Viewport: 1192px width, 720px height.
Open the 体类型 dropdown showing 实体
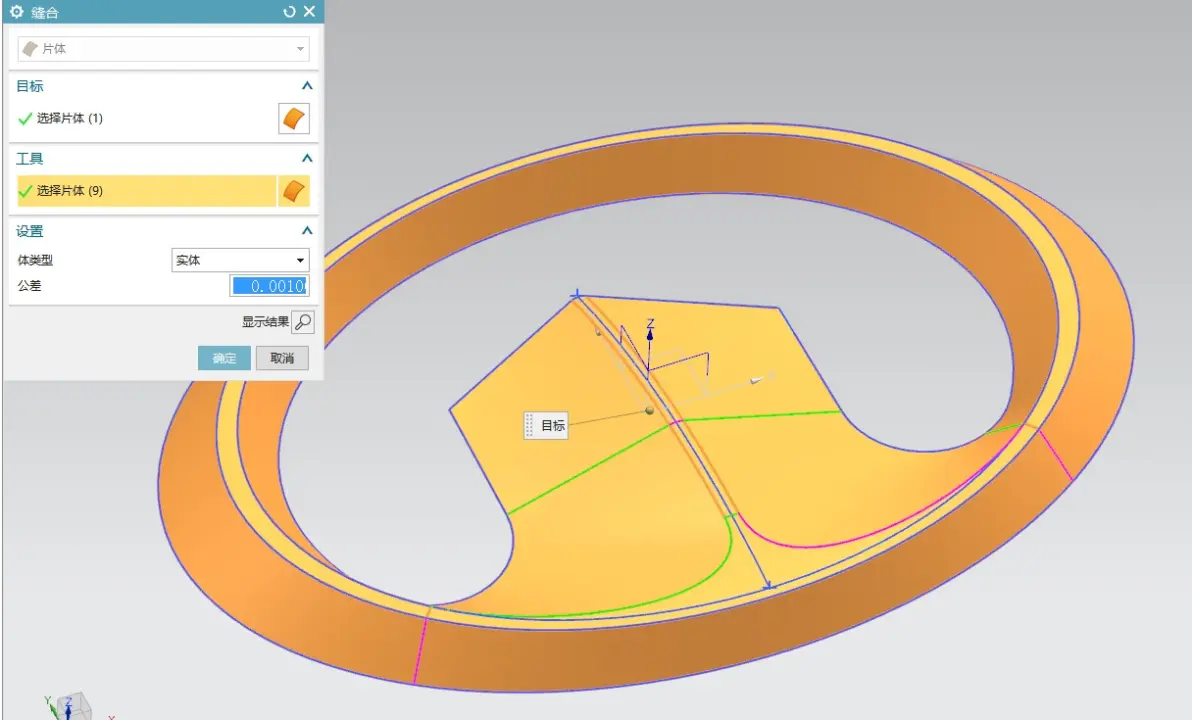[x=240, y=260]
